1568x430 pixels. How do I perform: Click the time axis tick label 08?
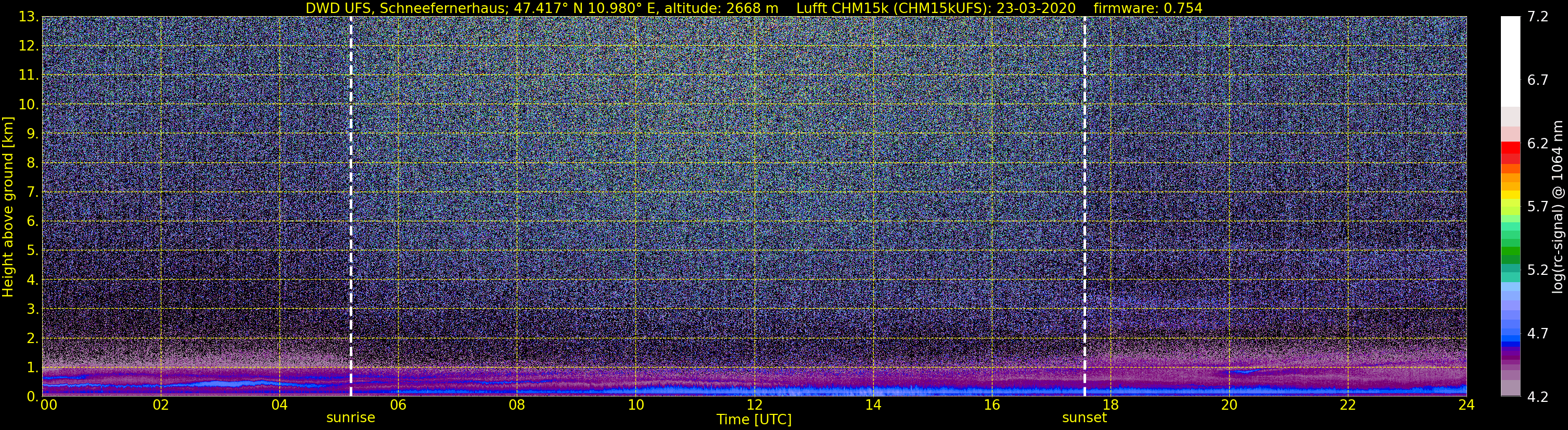517,405
